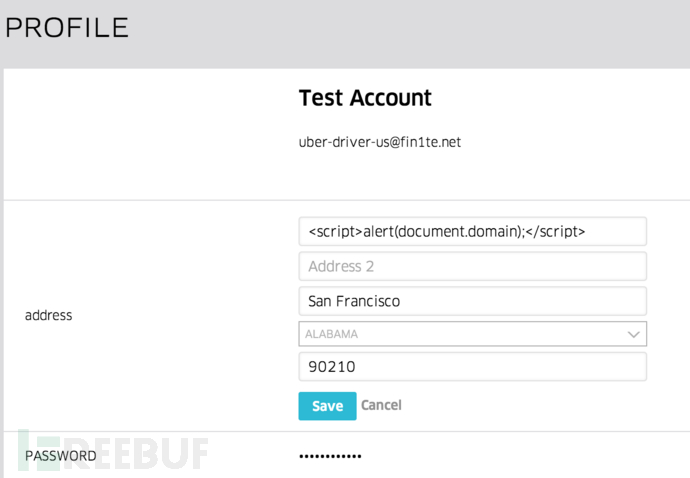
Task: Click the Cancel link
Action: point(381,405)
